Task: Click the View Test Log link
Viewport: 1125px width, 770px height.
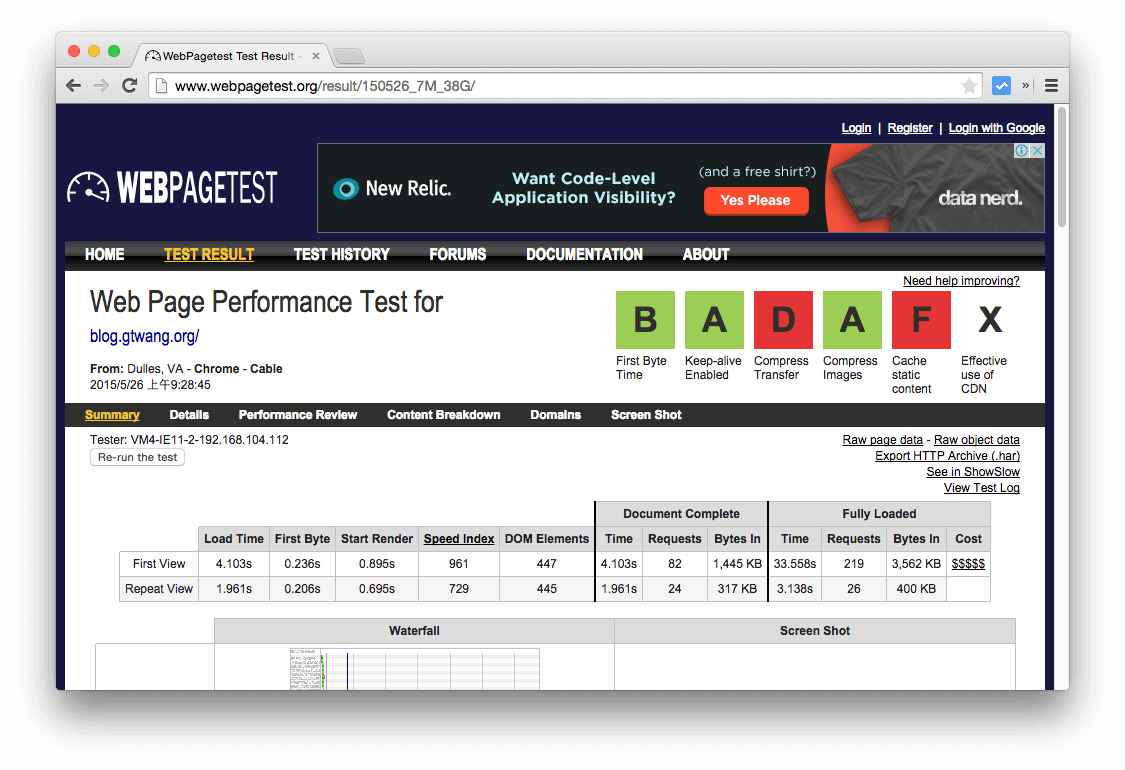Action: click(981, 487)
